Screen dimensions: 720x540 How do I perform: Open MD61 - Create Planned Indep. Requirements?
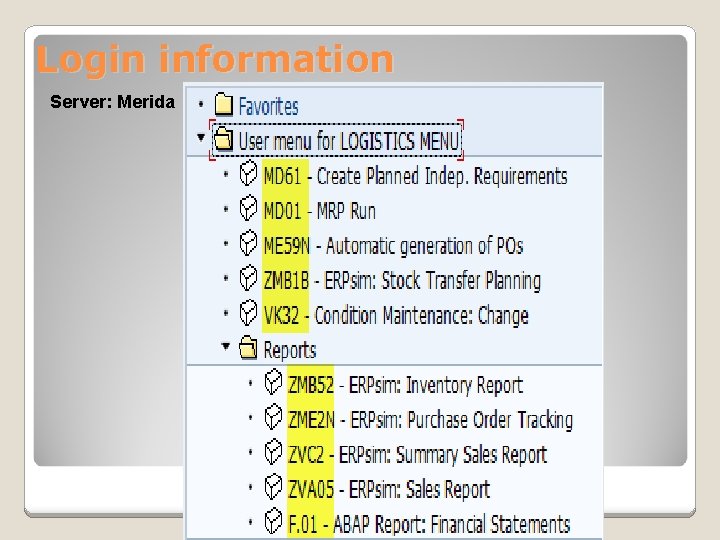pos(415,176)
